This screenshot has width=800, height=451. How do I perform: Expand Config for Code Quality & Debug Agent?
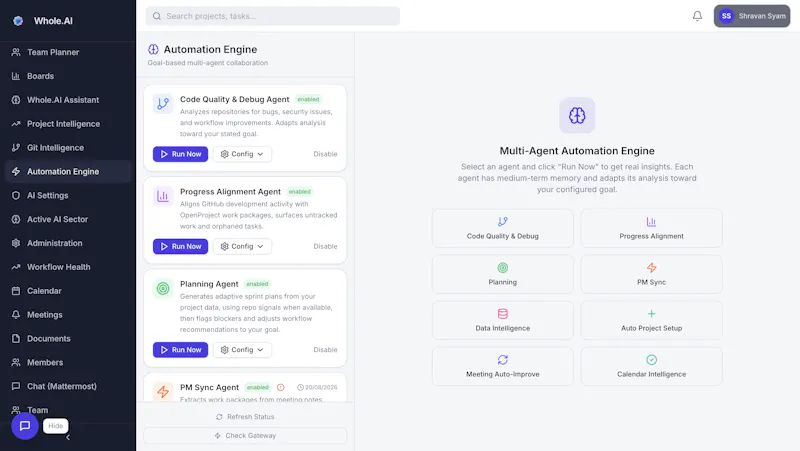click(242, 154)
